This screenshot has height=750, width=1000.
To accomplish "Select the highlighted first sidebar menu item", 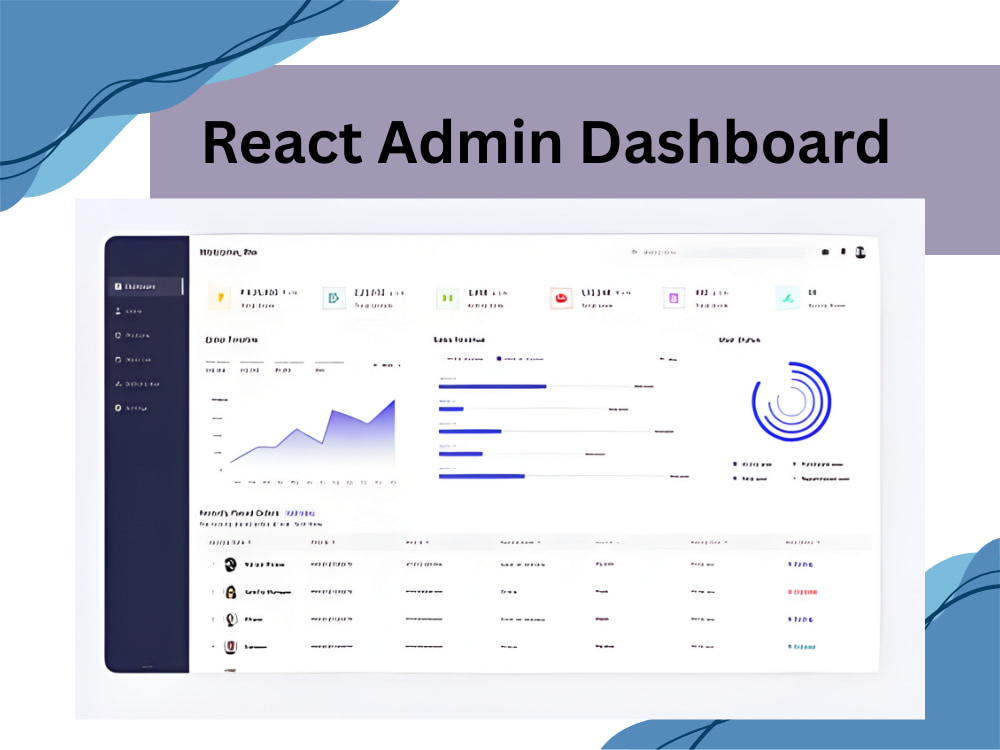I will click(x=145, y=286).
